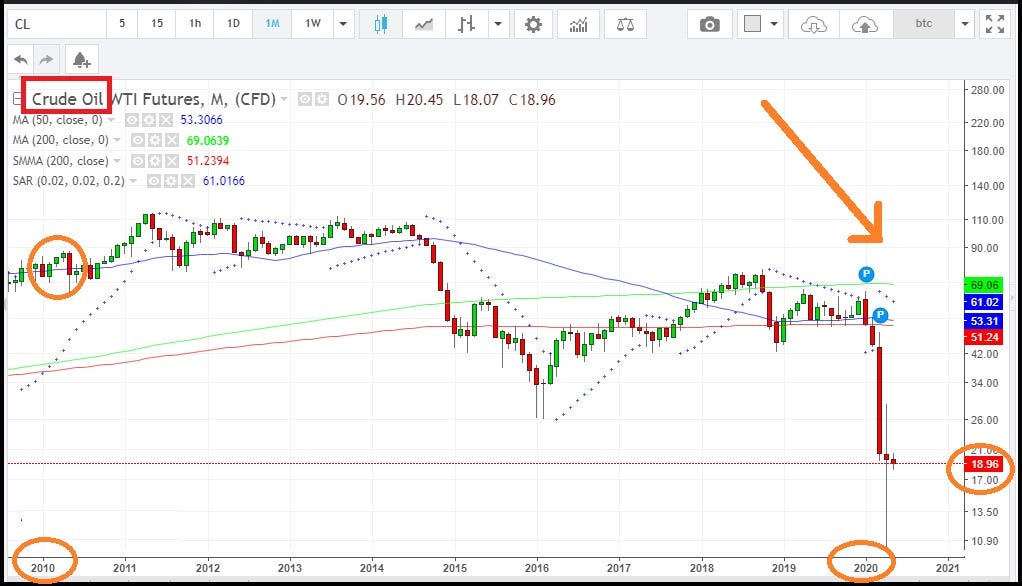Click the MA (50, close, 0) label
This screenshot has height=586, width=1022.
(57, 120)
